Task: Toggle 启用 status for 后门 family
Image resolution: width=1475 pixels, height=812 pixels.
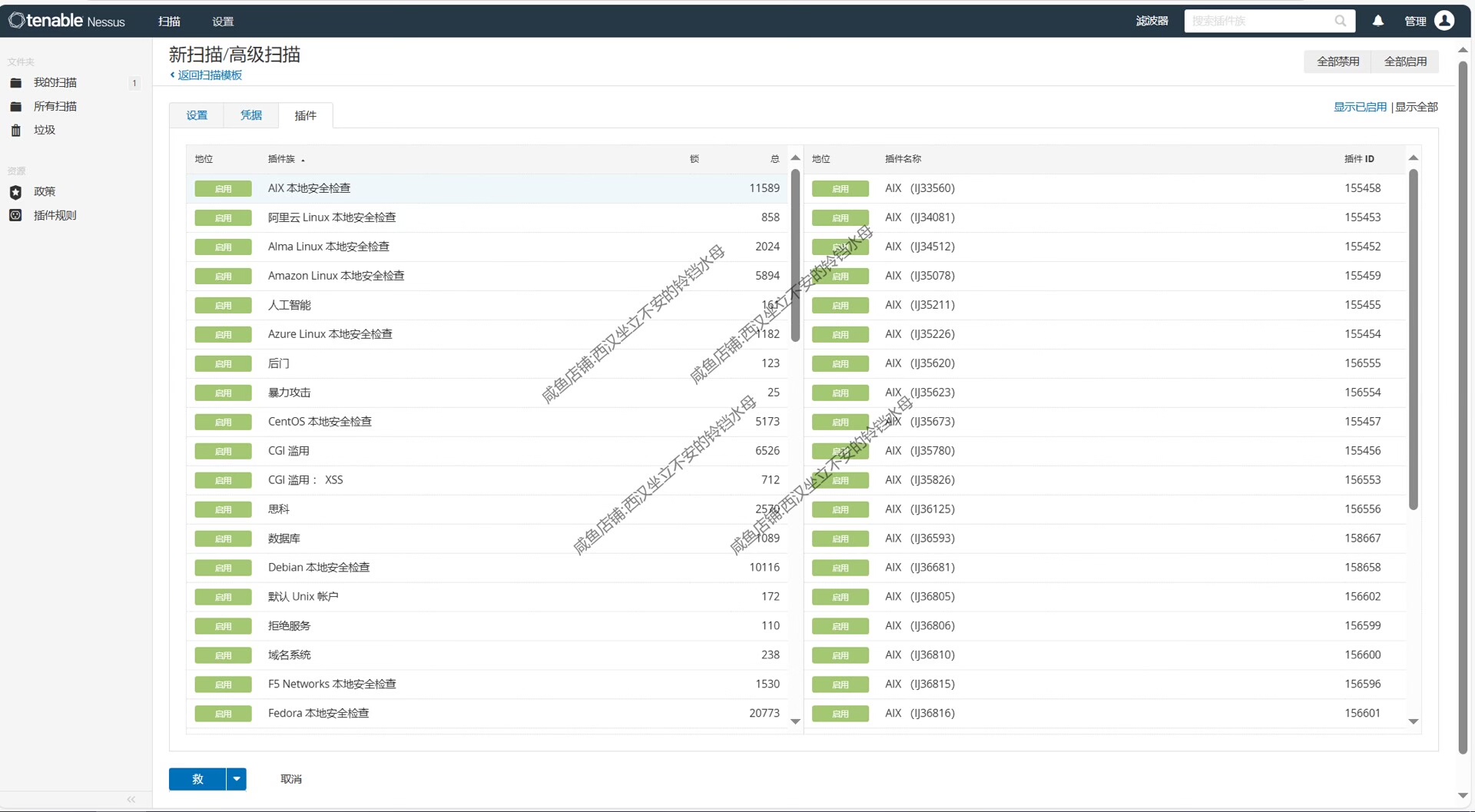Action: point(224,364)
